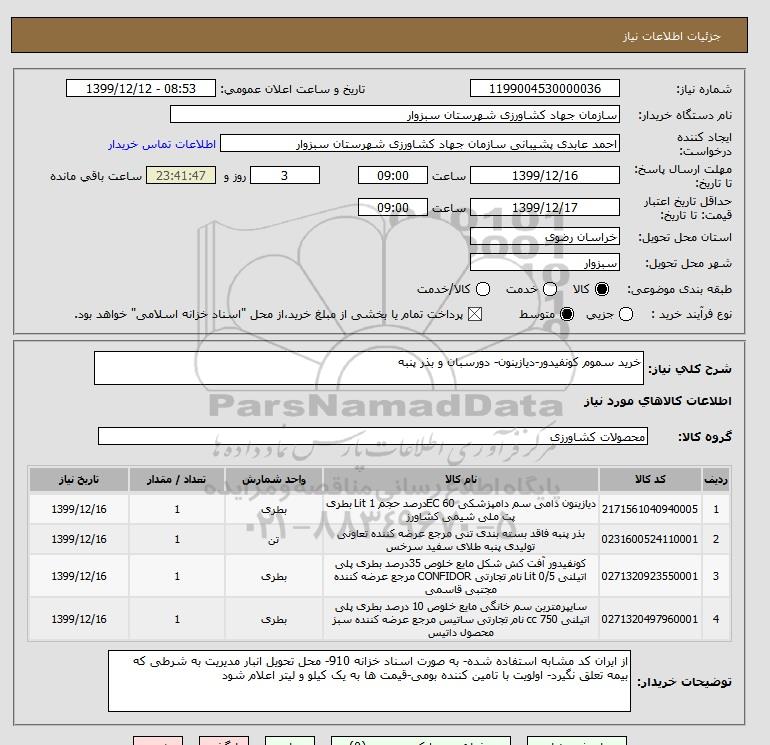Image resolution: width=770 pixels, height=745 pixels.
Task: Click row number 1 in ردیف column
Action: tap(716, 509)
